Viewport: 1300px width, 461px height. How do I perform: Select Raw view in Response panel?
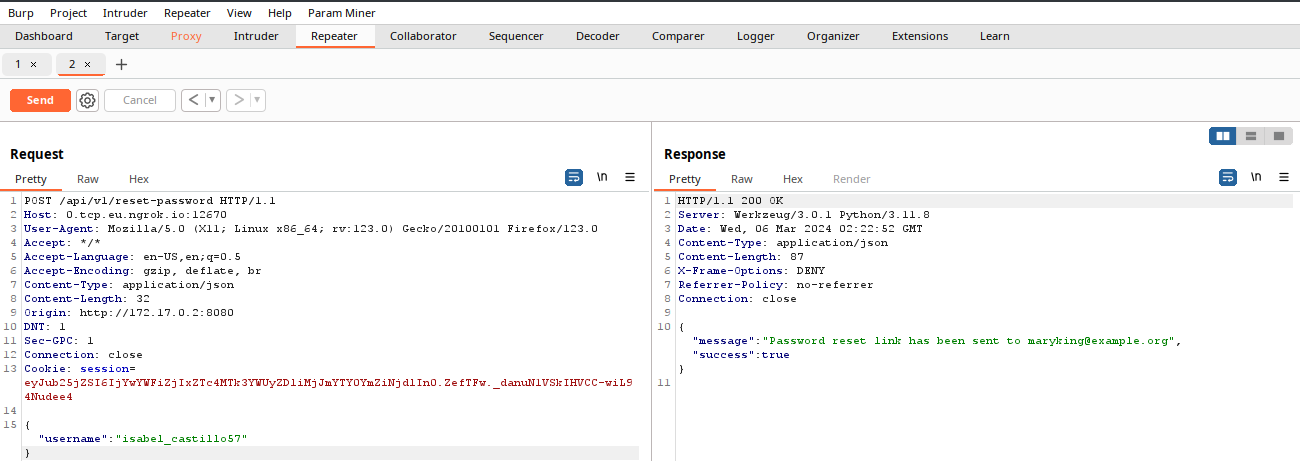tap(741, 179)
